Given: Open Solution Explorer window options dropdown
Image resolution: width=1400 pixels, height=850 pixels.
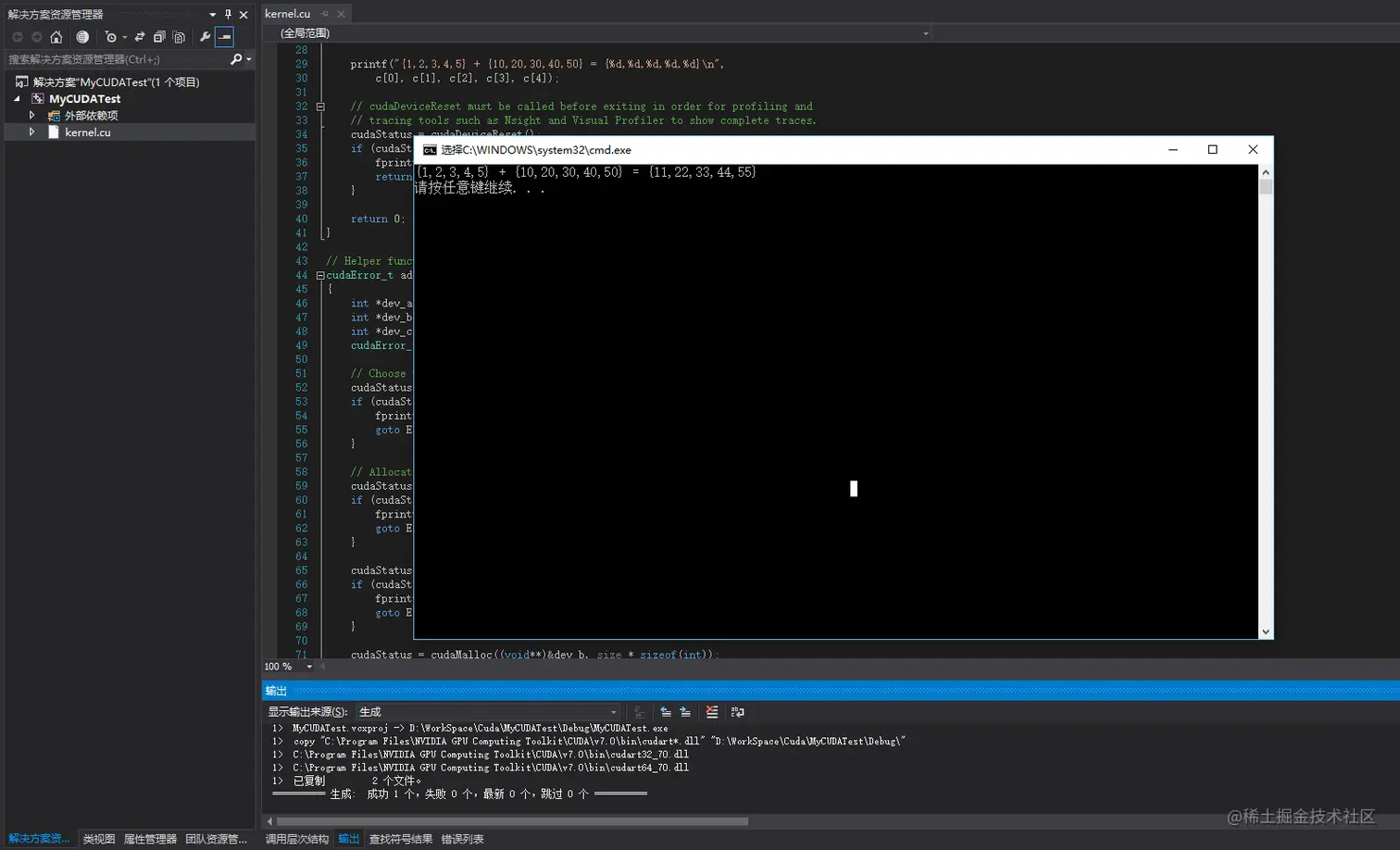Looking at the screenshot, I should (x=213, y=14).
